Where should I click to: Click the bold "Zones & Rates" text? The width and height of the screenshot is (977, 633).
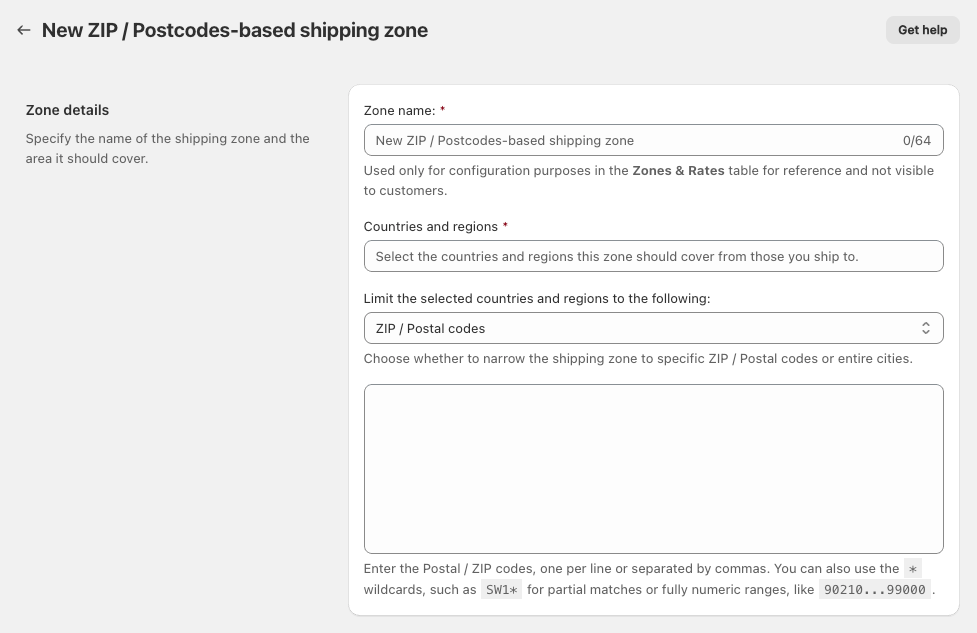[x=678, y=170]
